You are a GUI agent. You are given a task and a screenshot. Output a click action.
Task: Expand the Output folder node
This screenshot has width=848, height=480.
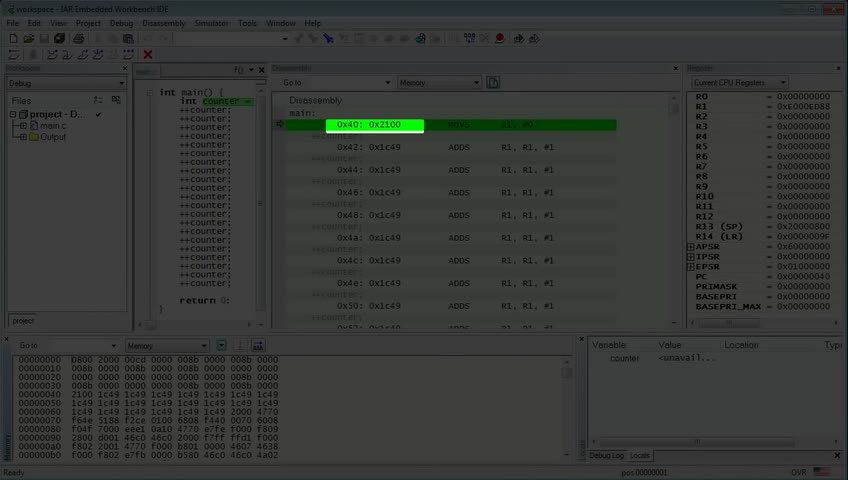pyautogui.click(x=23, y=137)
